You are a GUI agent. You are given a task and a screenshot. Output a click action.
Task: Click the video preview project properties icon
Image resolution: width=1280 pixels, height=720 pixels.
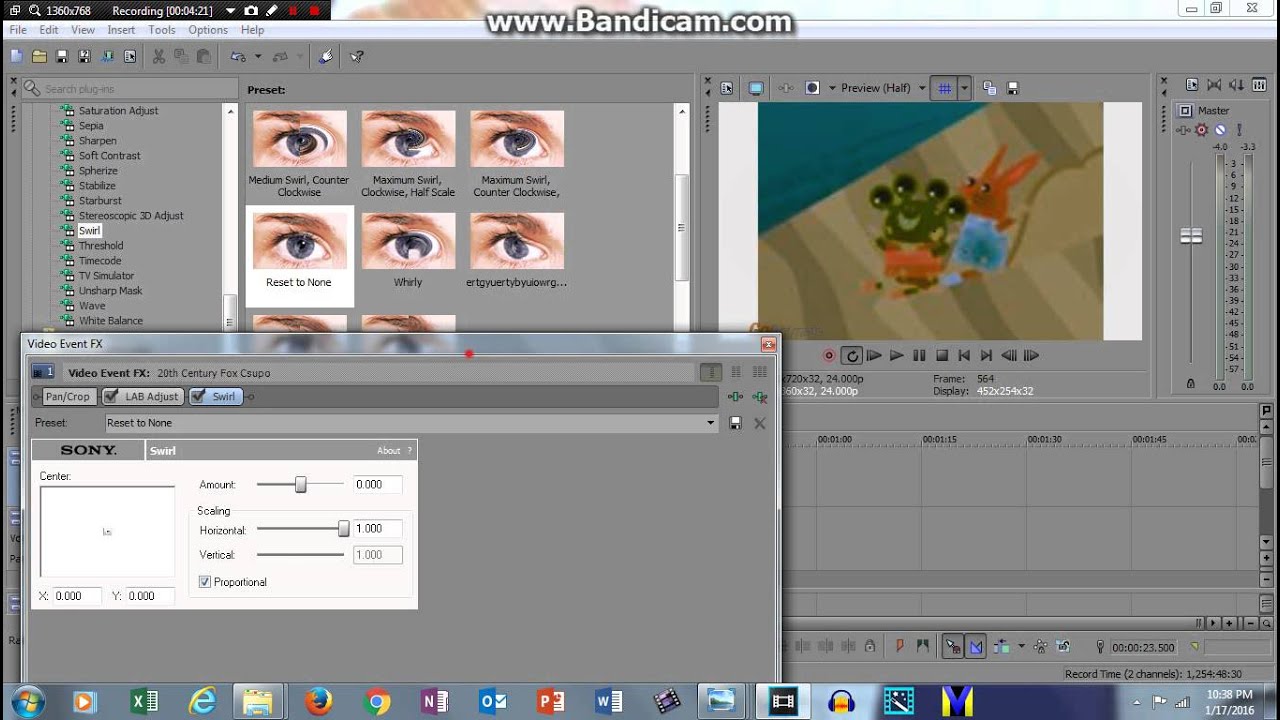[727, 88]
